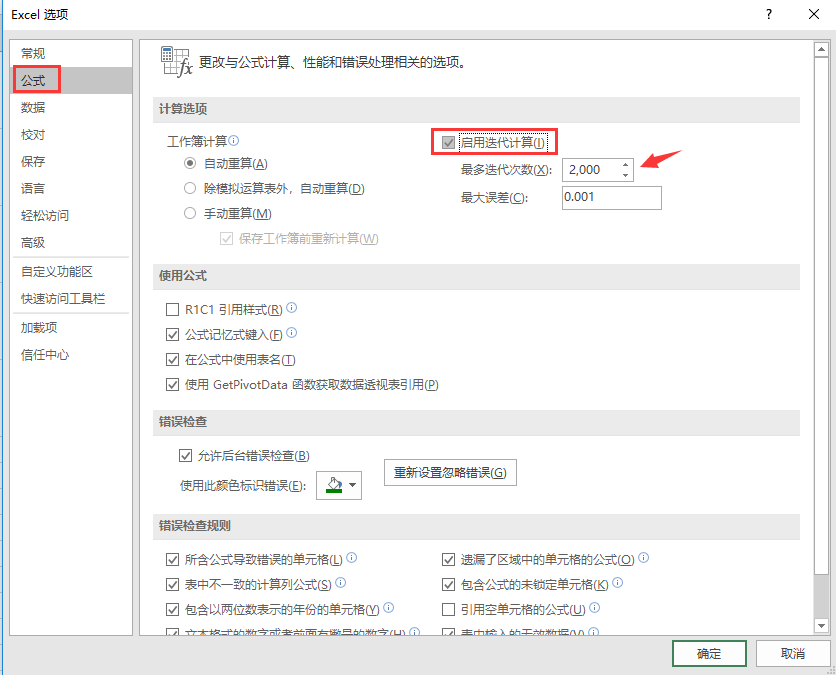
Task: Open the 快速访问工具栏 category
Action: (70, 299)
